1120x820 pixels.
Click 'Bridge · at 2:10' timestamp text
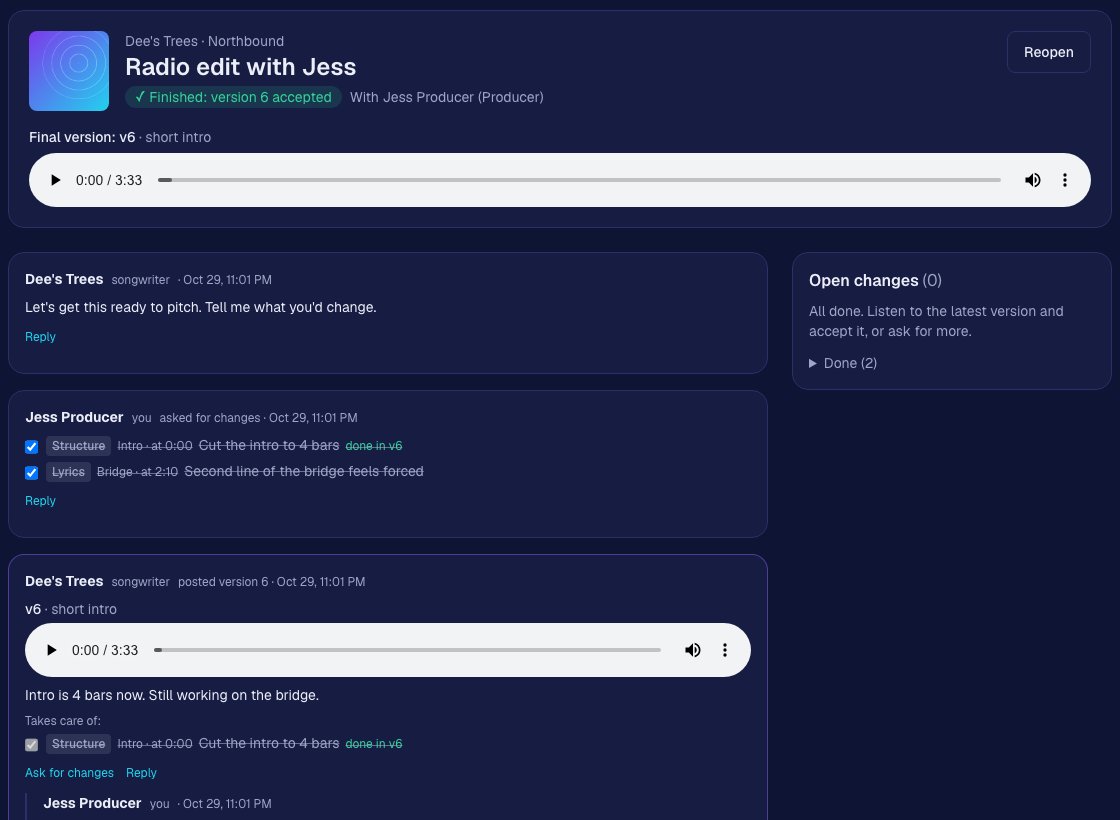[x=137, y=471]
